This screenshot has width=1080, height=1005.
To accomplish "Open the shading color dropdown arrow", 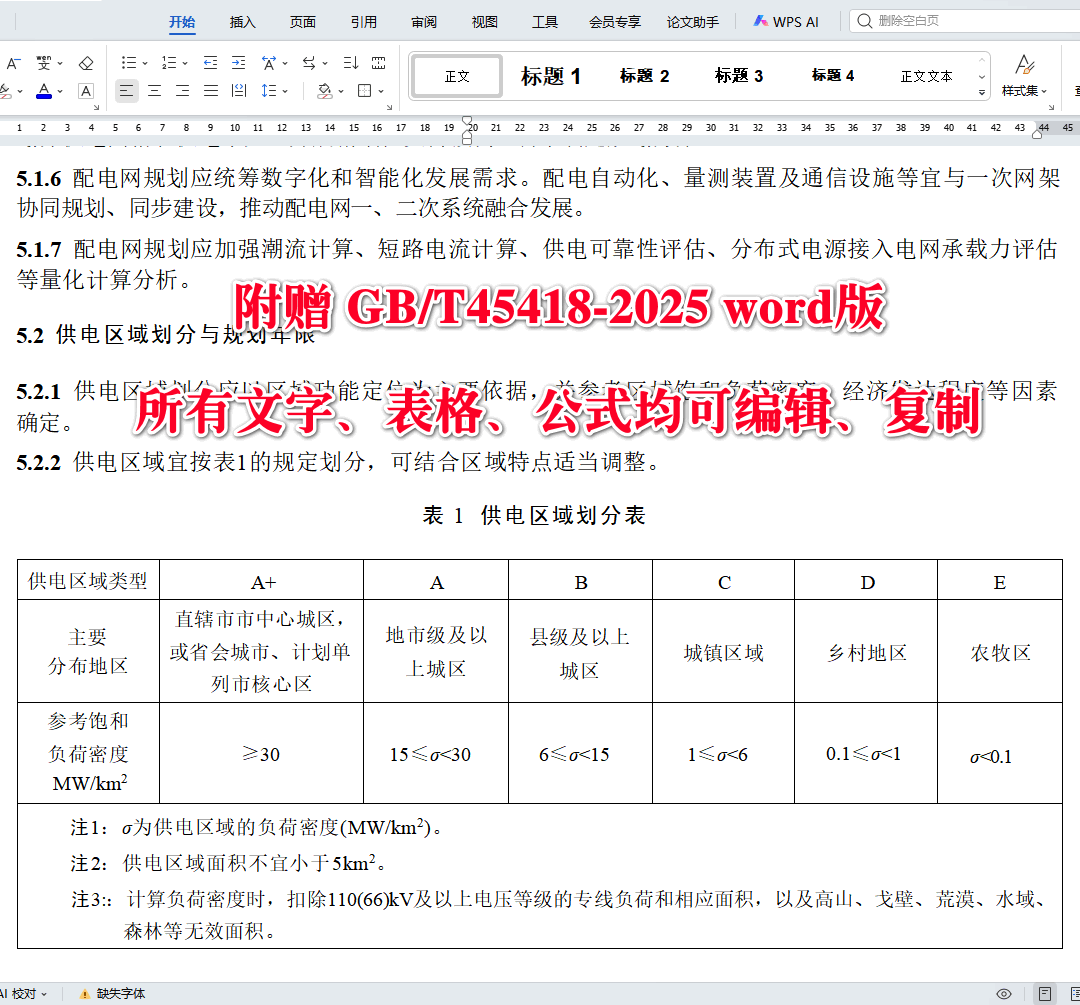I will click(x=341, y=91).
